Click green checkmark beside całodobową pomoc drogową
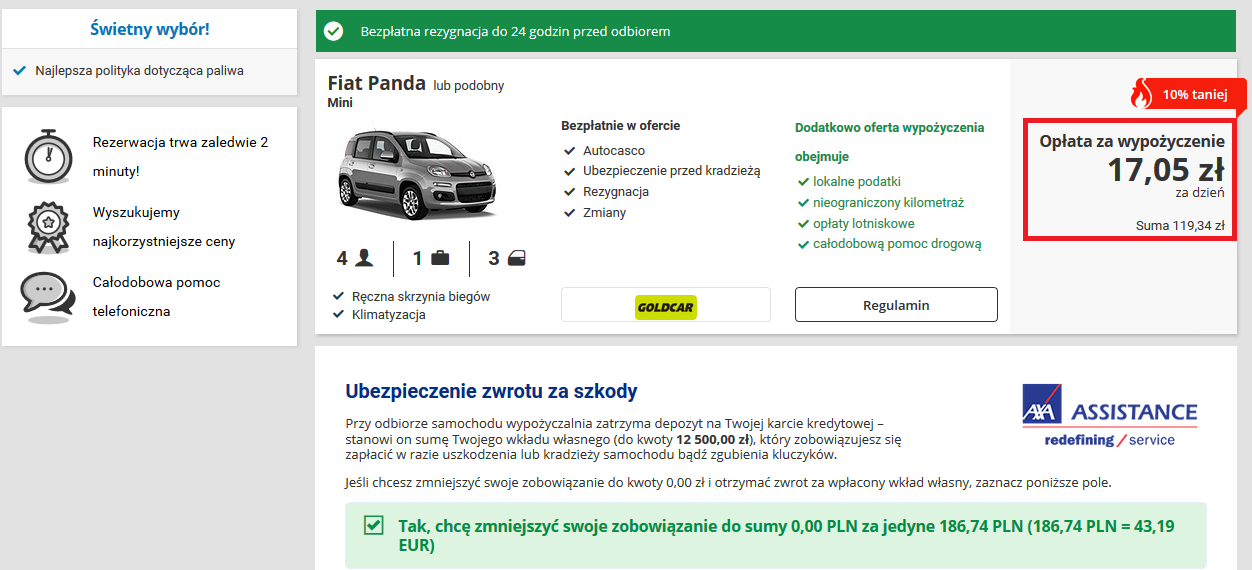1252x570 pixels. 803,244
